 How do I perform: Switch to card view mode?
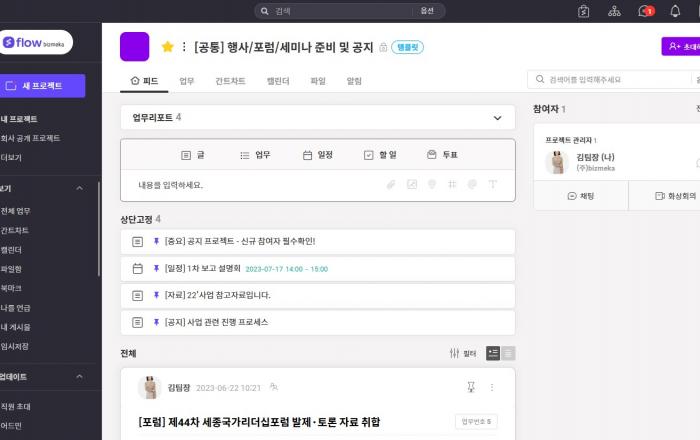493,353
